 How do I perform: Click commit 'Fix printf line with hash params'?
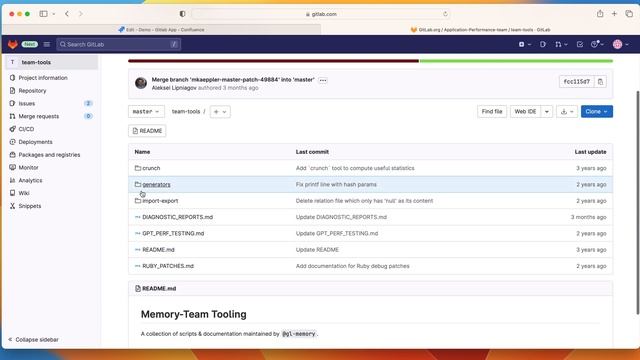[336, 184]
